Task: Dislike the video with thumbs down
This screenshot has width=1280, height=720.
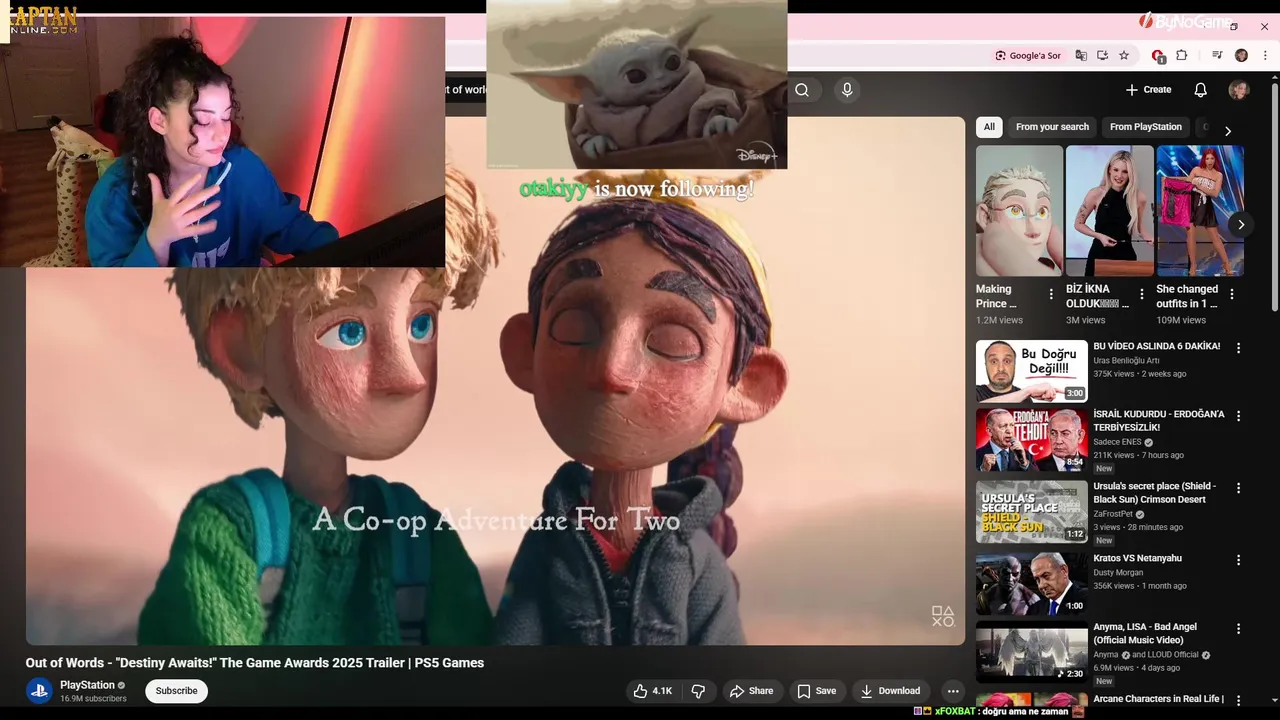Action: point(698,691)
